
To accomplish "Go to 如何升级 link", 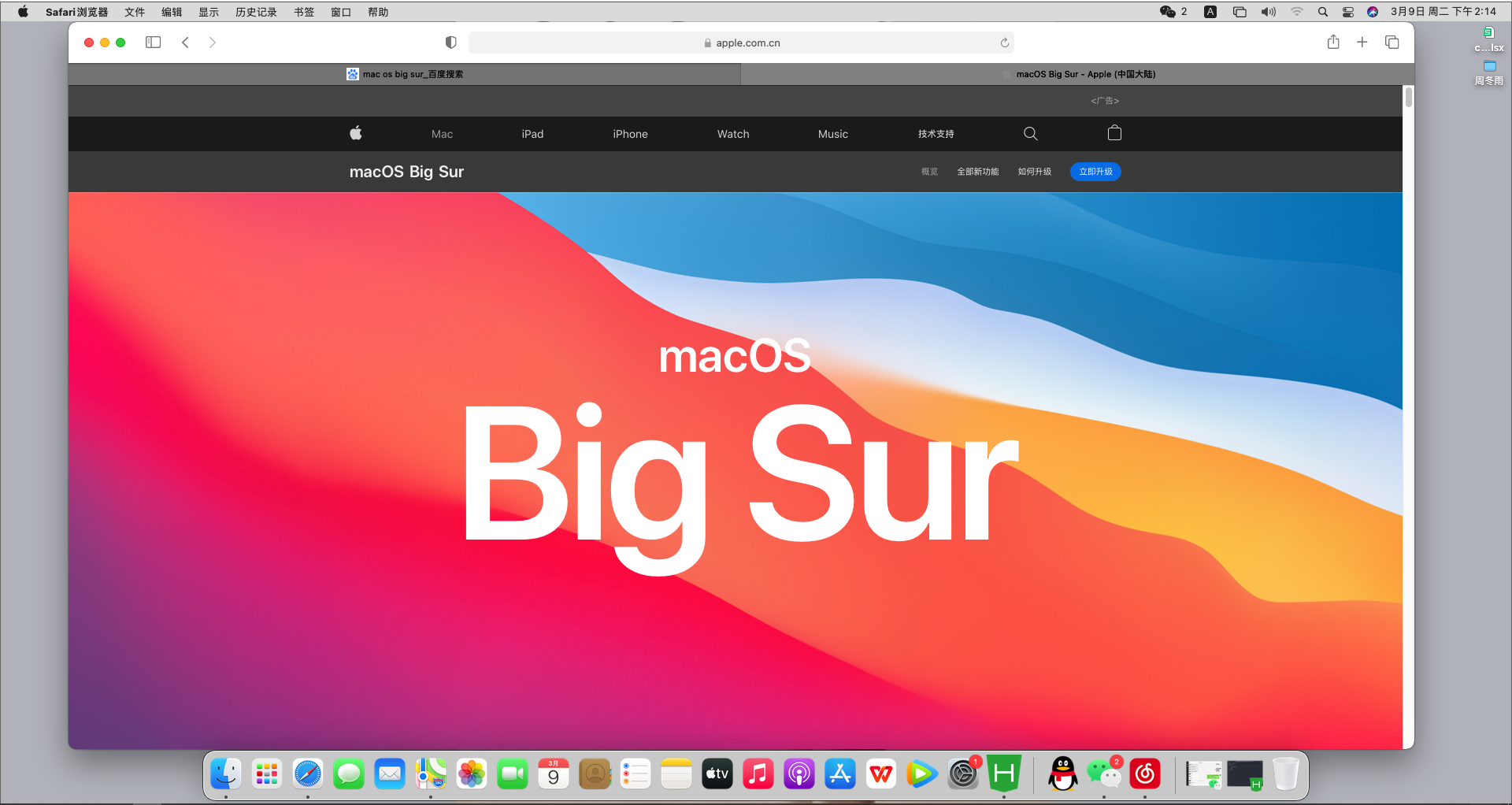I will [1035, 172].
